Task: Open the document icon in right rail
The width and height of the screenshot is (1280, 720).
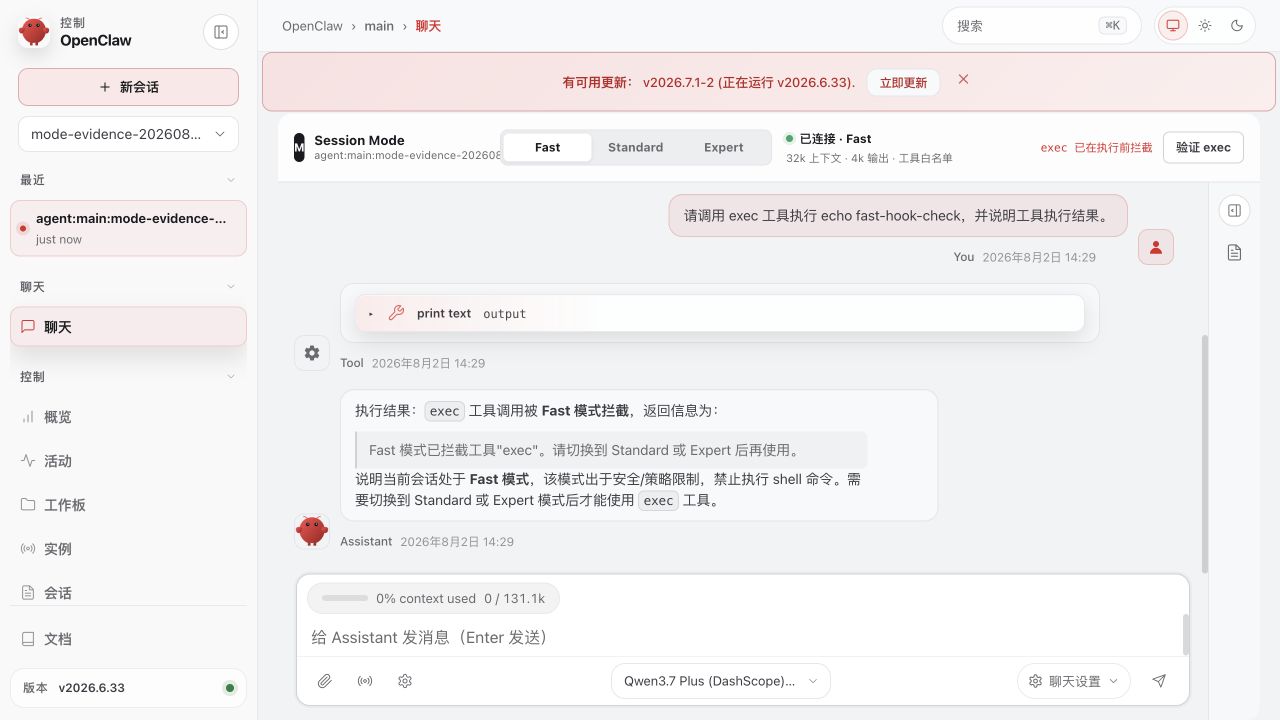Action: coord(1234,253)
